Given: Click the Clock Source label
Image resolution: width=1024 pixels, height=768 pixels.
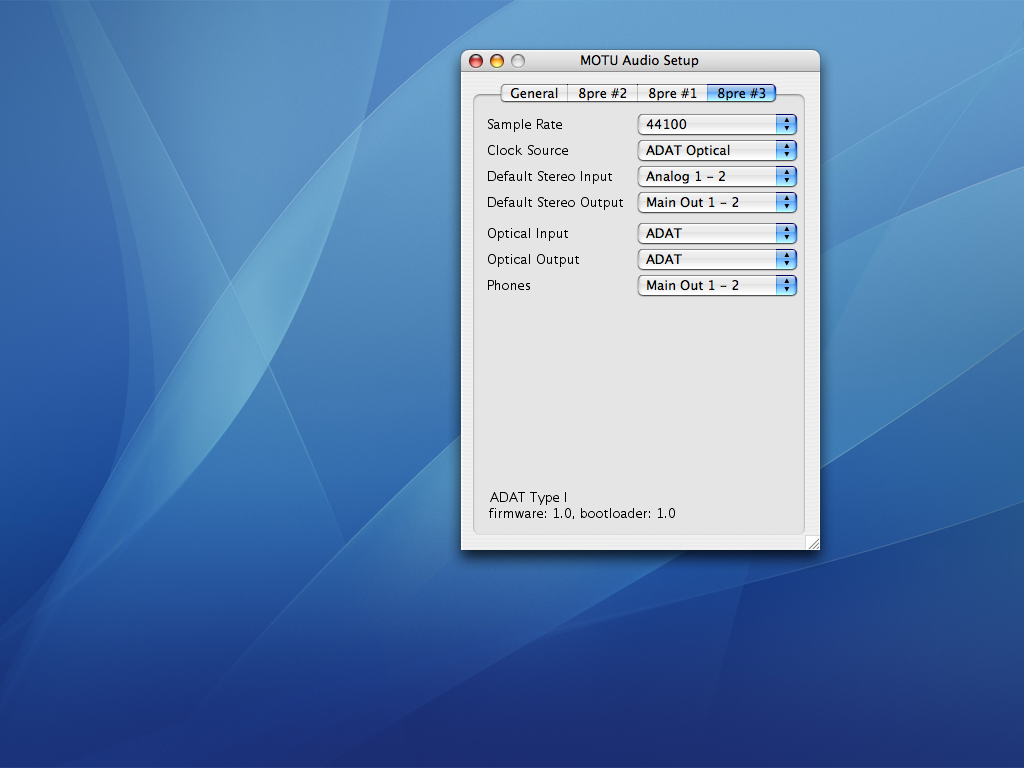Looking at the screenshot, I should tap(527, 151).
